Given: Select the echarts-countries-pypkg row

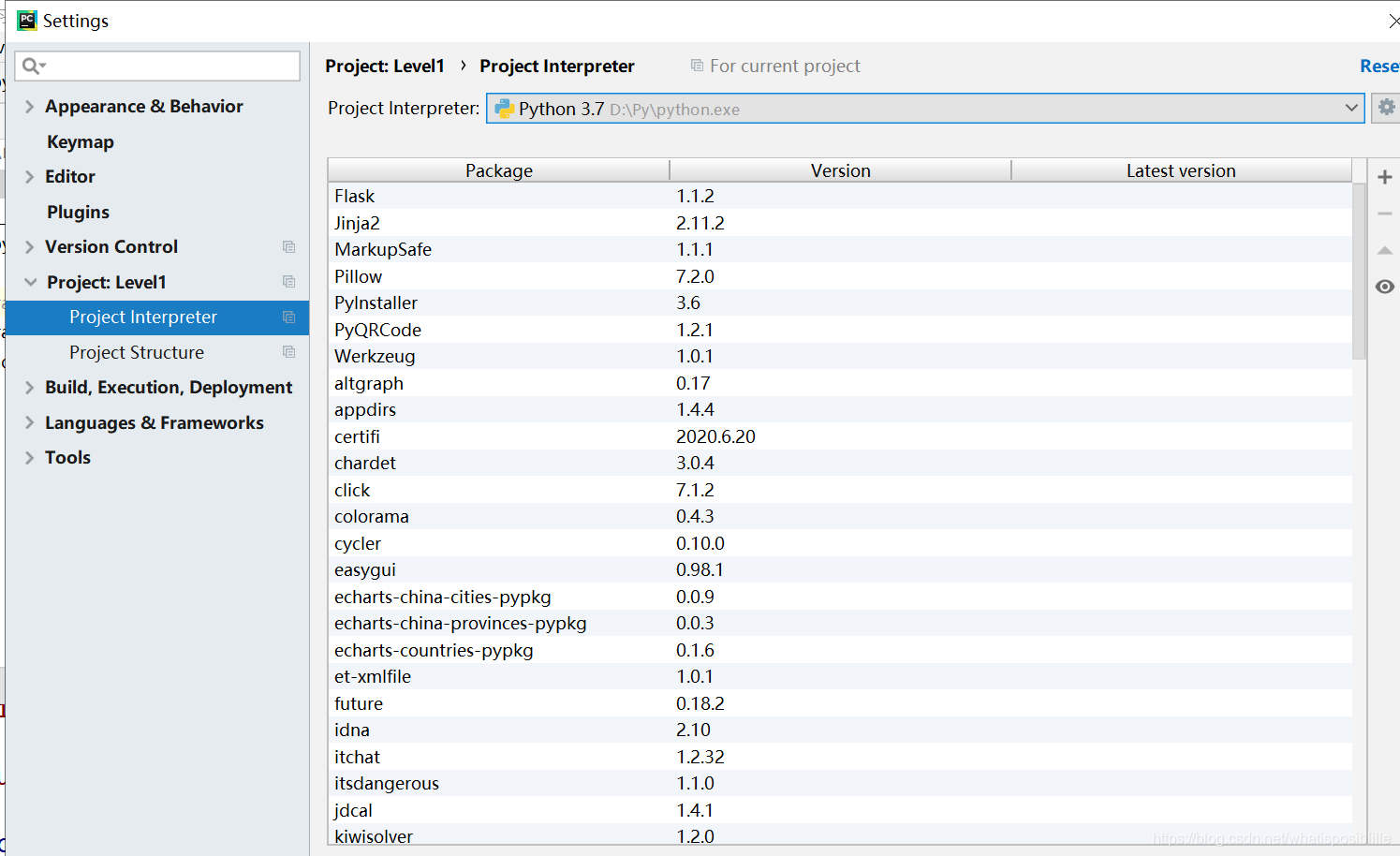Looking at the screenshot, I should [840, 650].
